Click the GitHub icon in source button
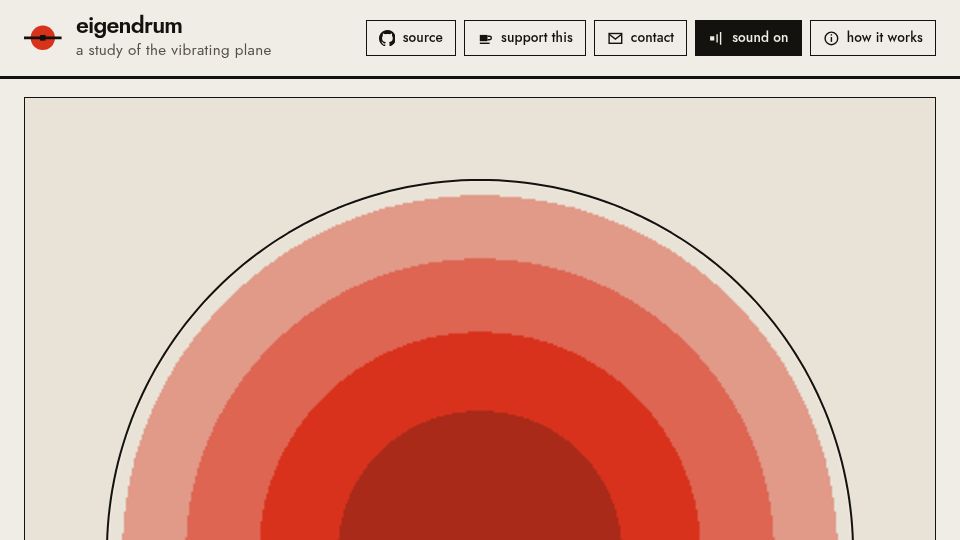The height and width of the screenshot is (540, 960). point(387,38)
